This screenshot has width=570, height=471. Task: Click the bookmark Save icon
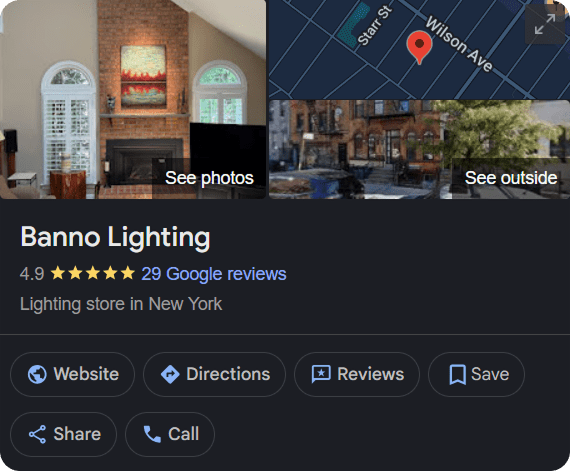pyautogui.click(x=457, y=375)
